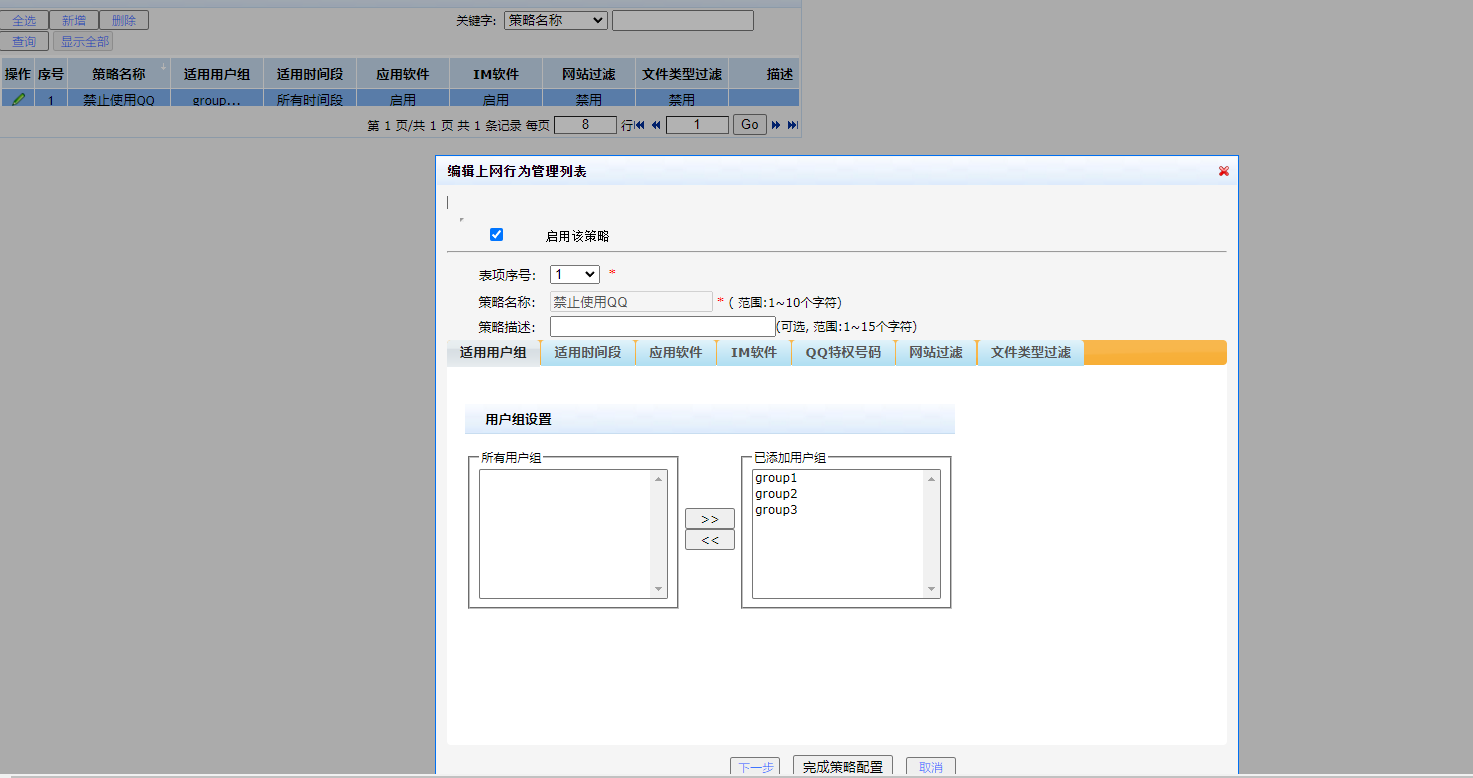1473x778 pixels.
Task: Close the edit policy dialog
Action: [x=1223, y=171]
